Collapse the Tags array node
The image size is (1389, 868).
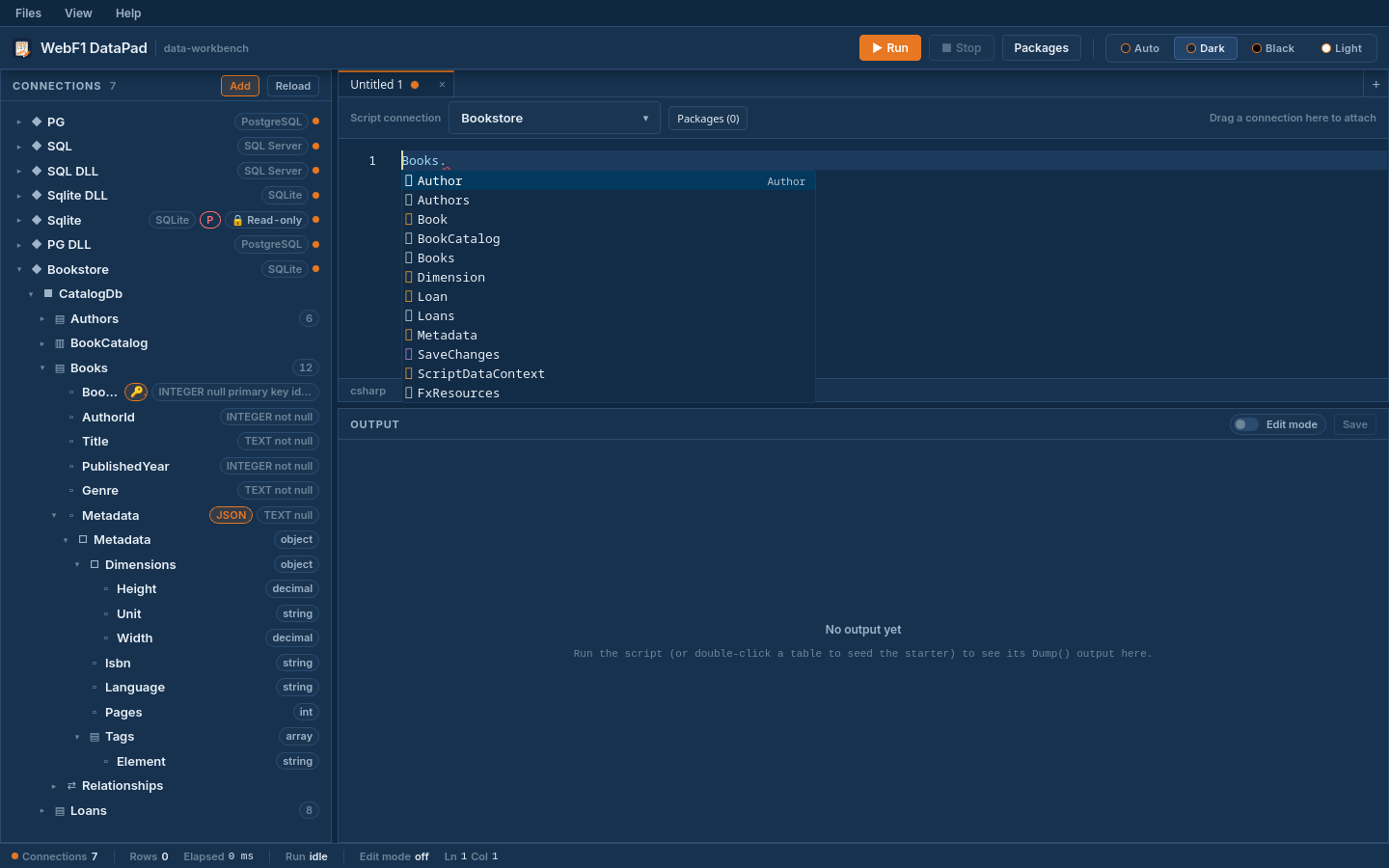pyautogui.click(x=76, y=737)
